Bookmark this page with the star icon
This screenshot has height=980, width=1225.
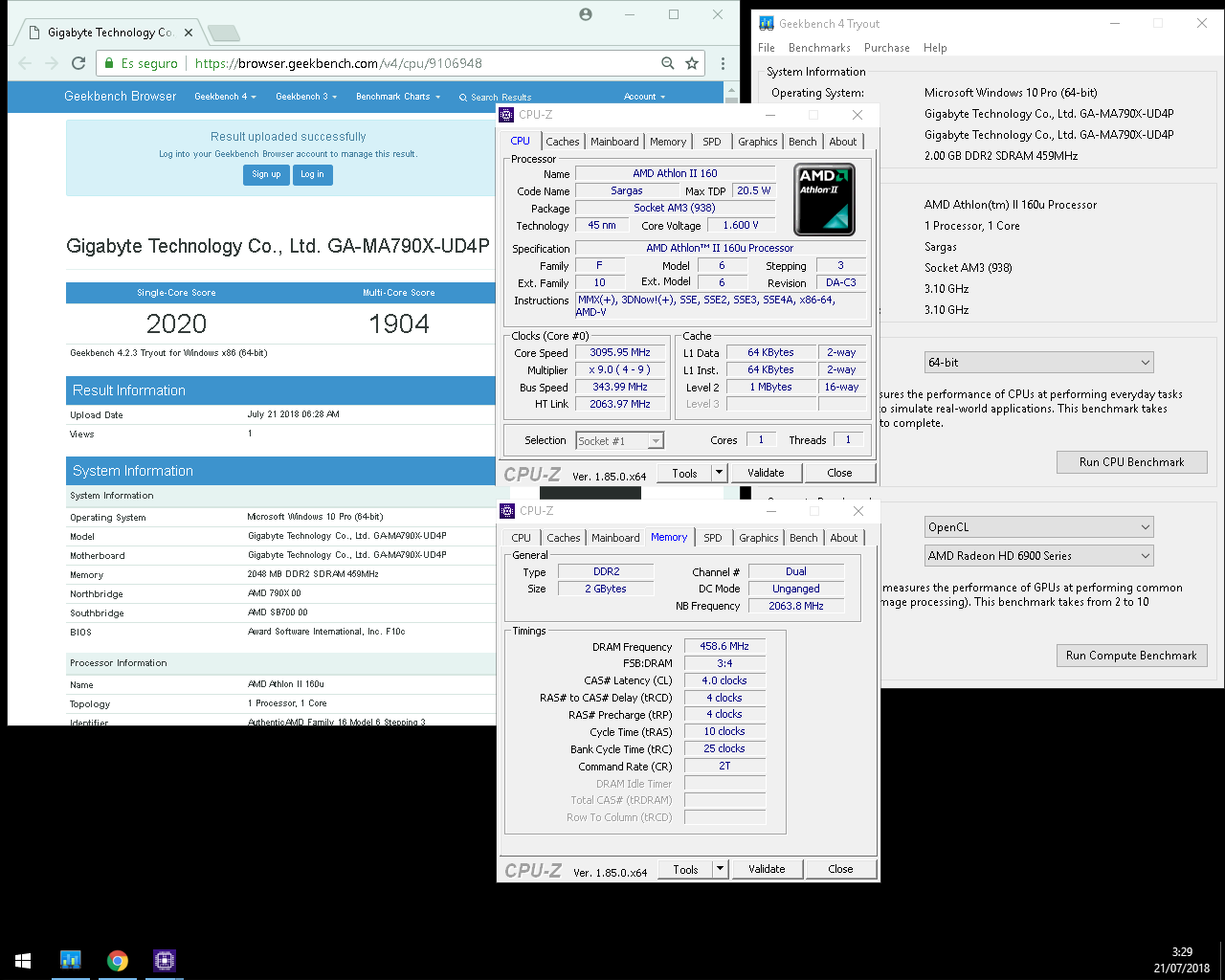692,63
